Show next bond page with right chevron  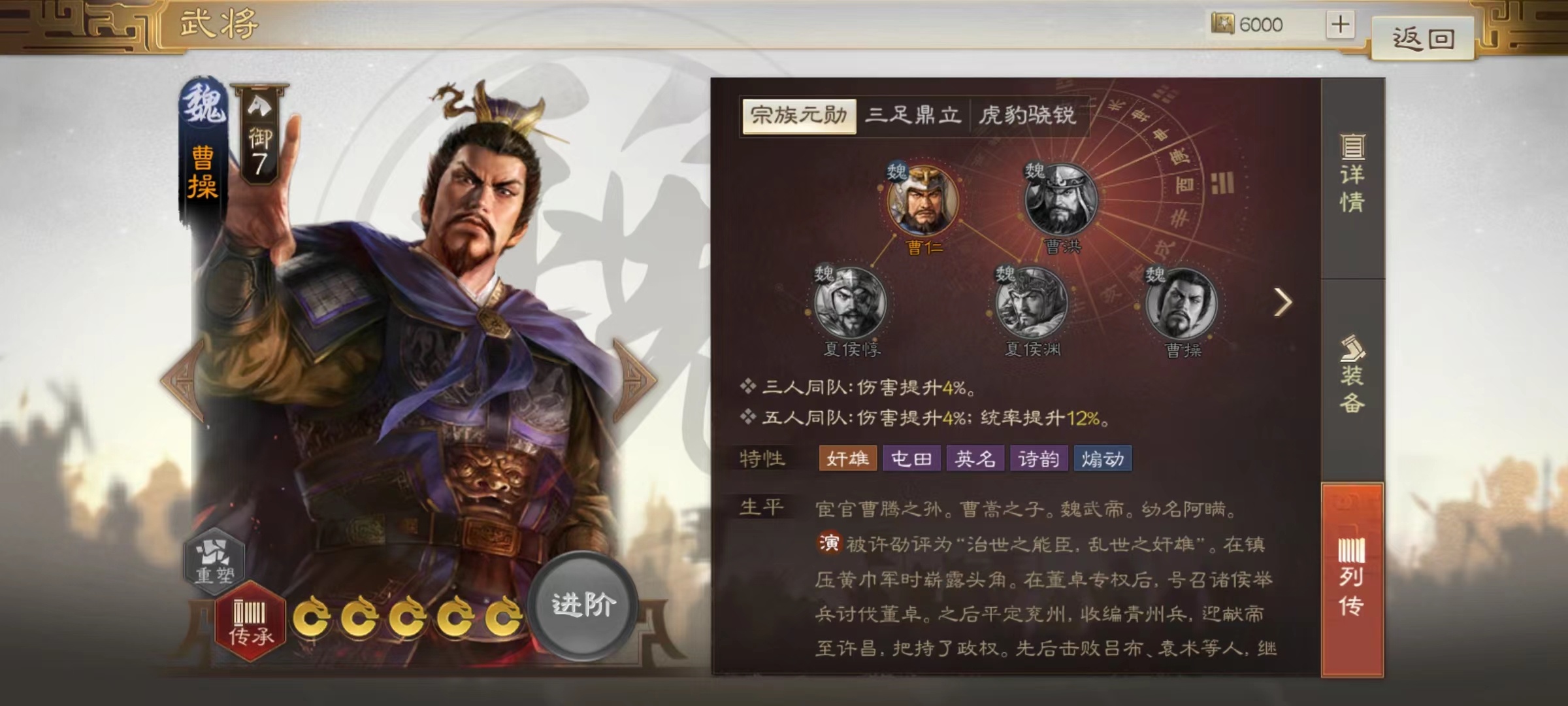pyautogui.click(x=1282, y=302)
